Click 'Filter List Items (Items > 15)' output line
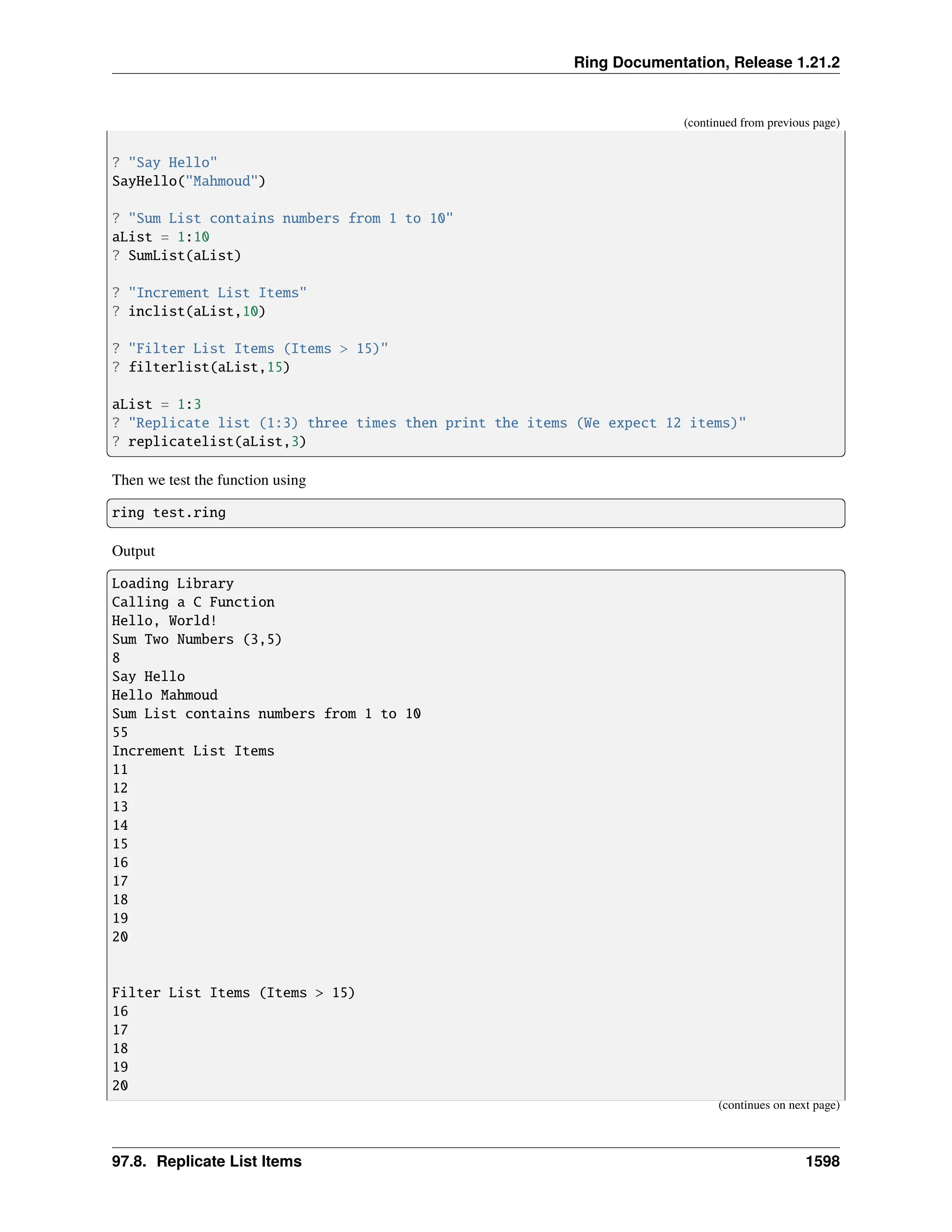 click(233, 993)
